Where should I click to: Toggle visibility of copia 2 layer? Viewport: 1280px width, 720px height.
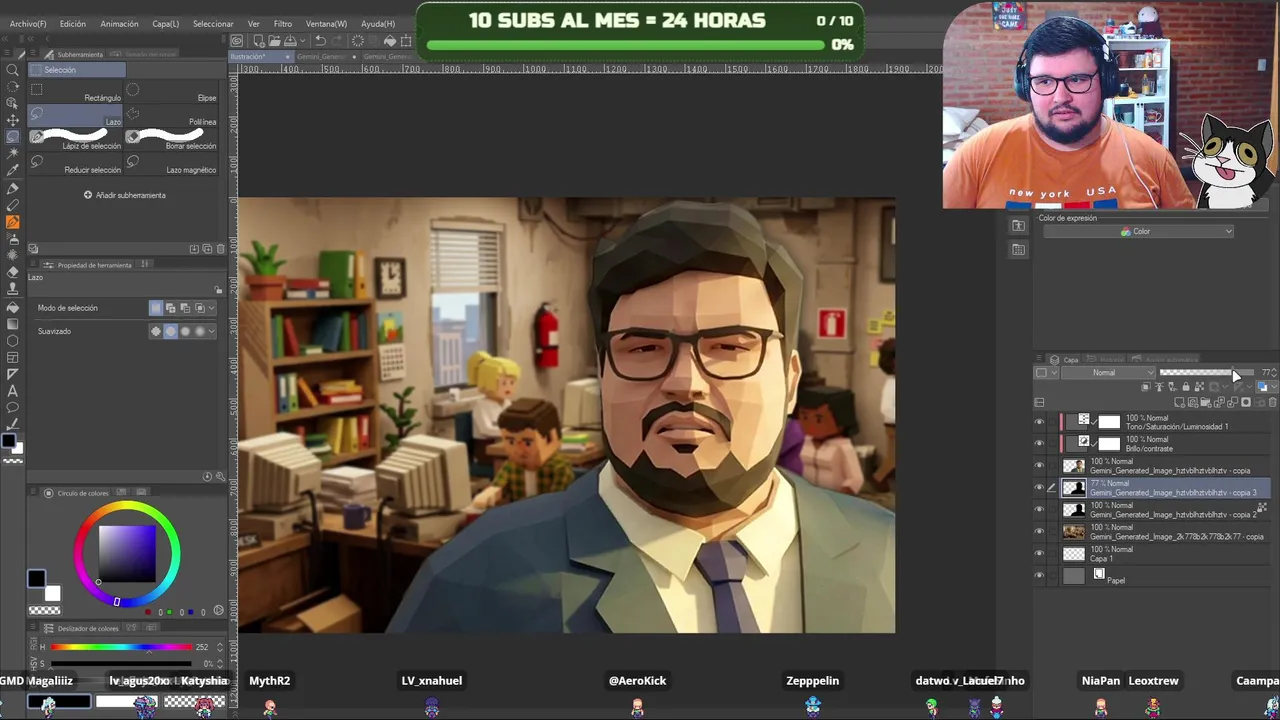(1039, 510)
